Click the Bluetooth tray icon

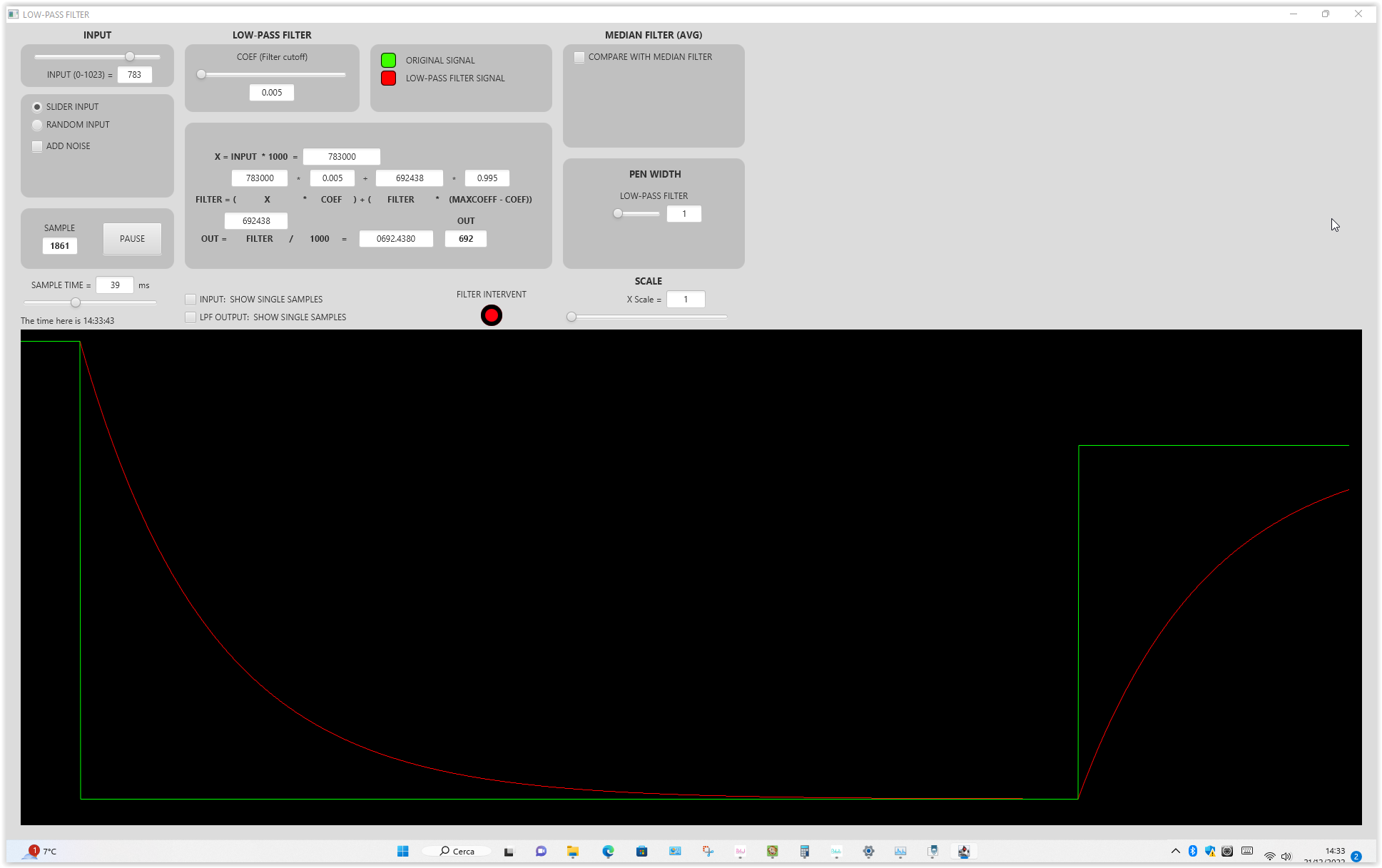coord(1192,851)
